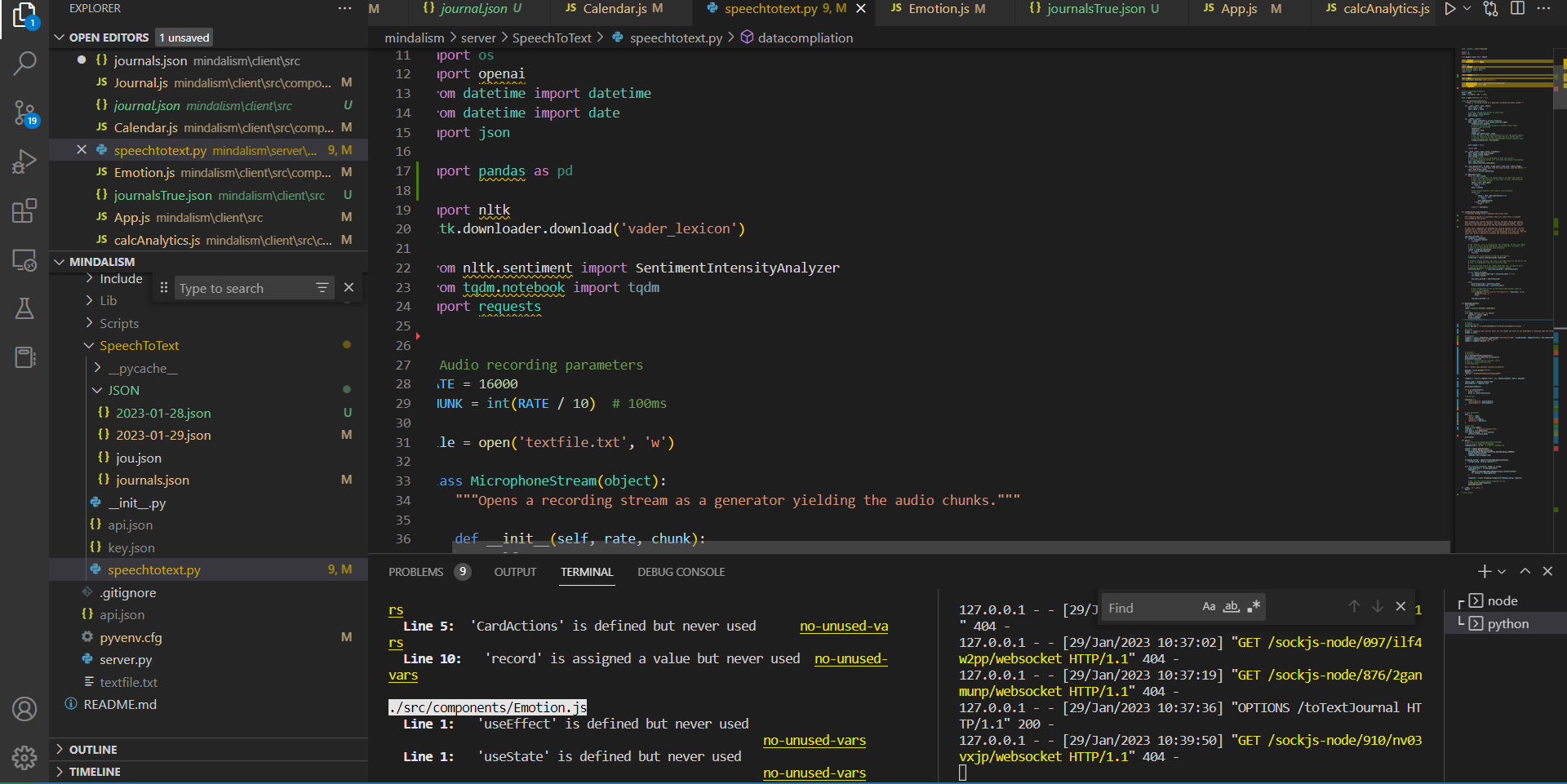Open server.py from the file tree
Viewport: 1567px width, 784px height.
point(126,660)
